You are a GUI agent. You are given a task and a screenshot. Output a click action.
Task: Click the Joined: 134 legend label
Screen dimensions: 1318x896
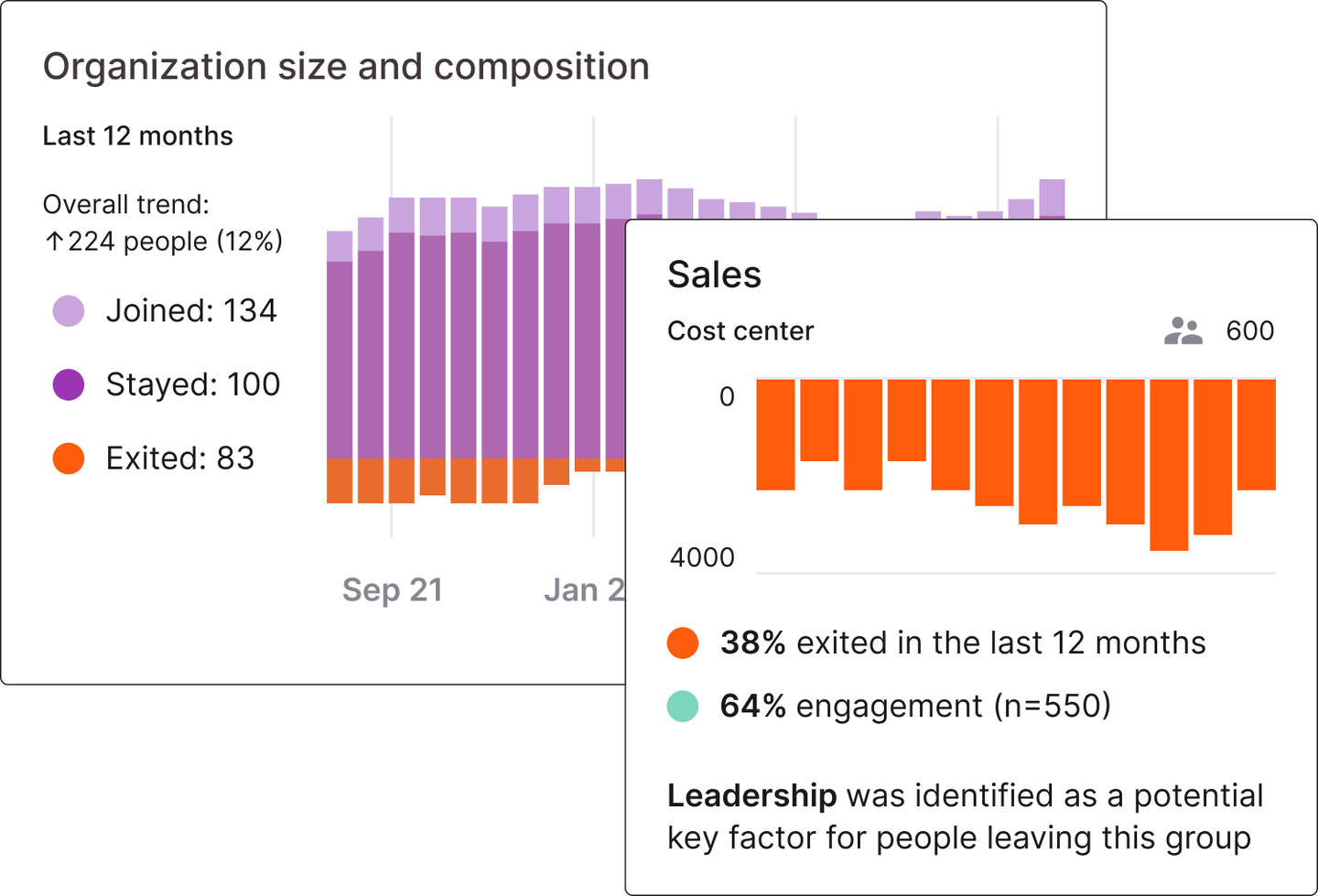click(x=191, y=311)
